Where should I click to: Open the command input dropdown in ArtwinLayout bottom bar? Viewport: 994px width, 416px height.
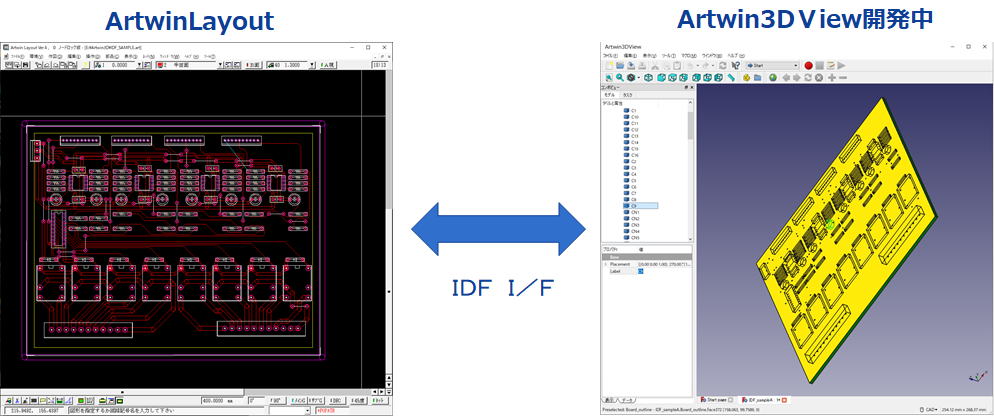click(307, 411)
